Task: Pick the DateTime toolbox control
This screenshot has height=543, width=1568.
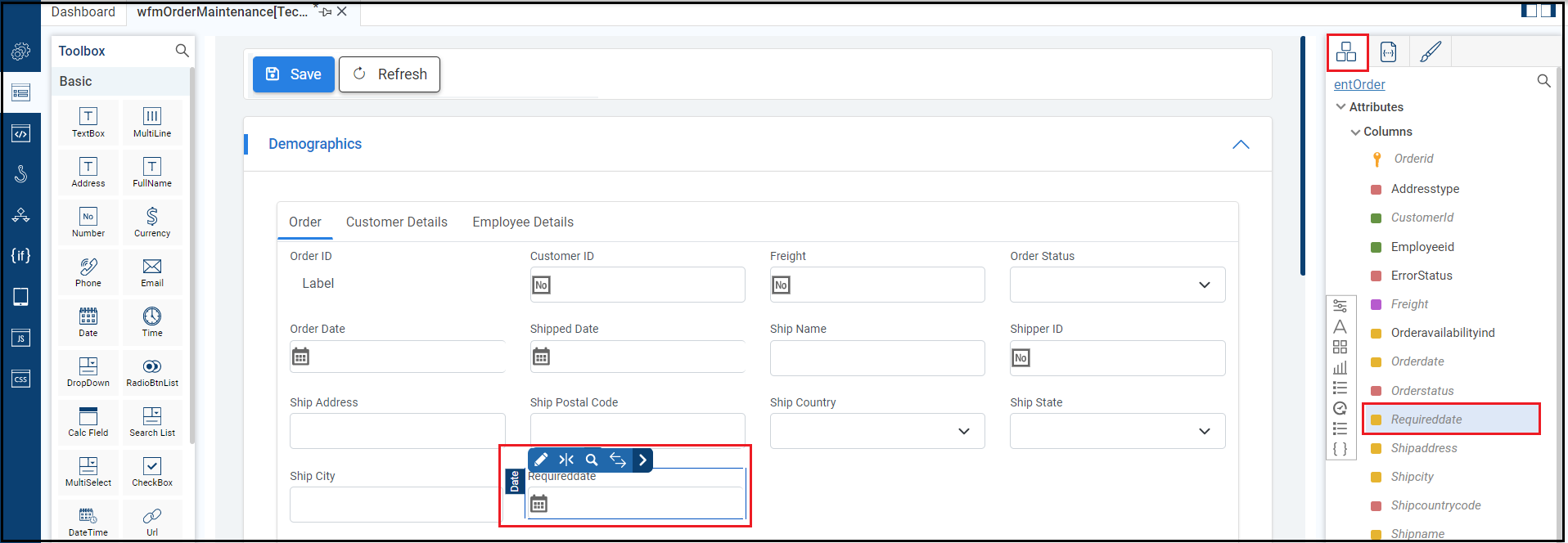Action: (x=88, y=521)
